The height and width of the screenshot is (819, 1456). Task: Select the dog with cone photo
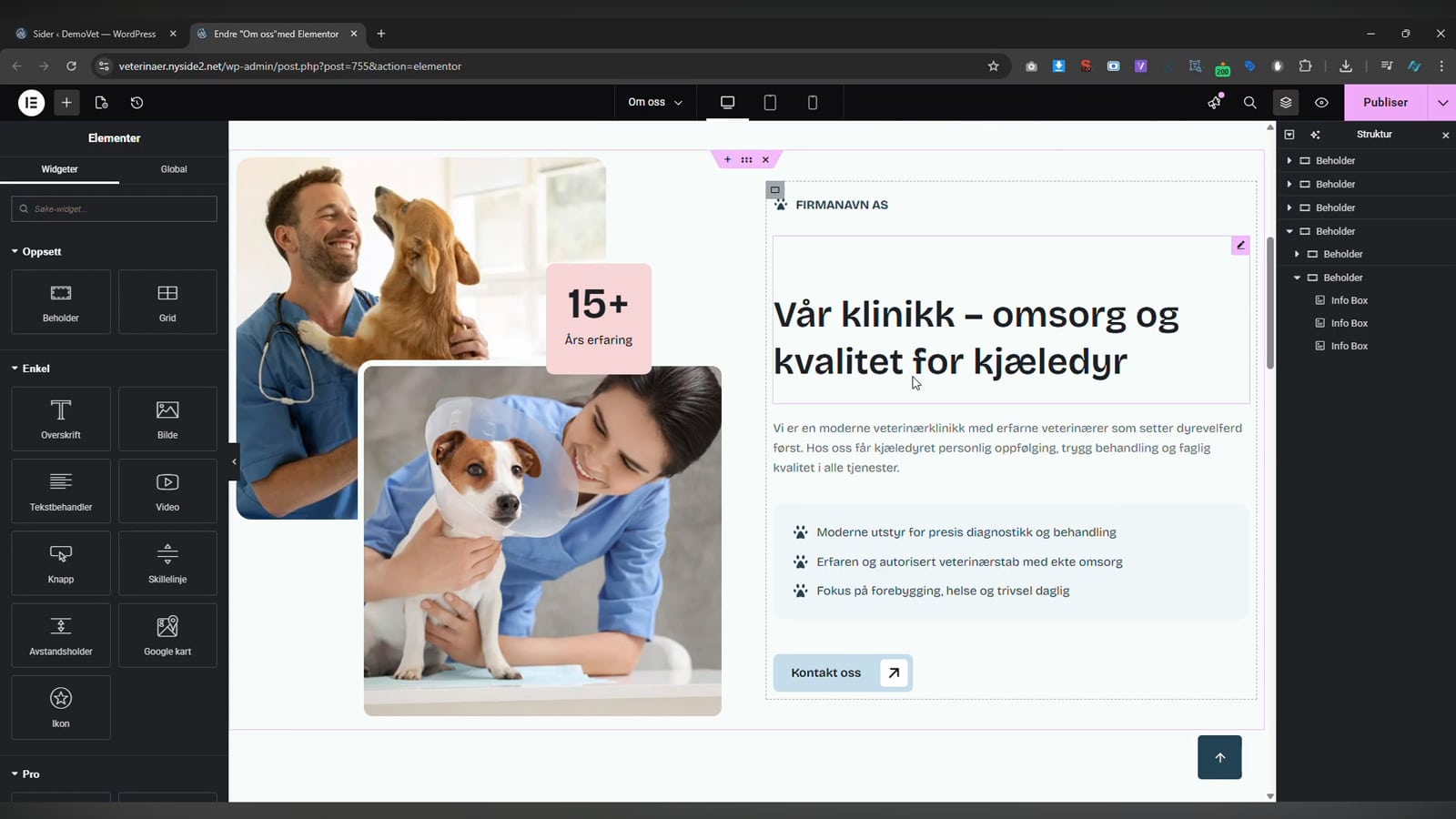click(542, 541)
